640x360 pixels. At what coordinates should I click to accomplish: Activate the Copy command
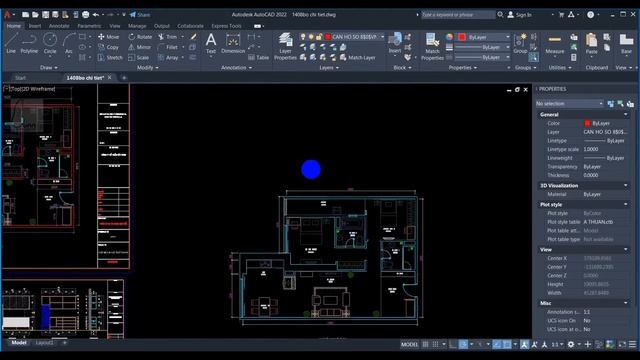(108, 47)
